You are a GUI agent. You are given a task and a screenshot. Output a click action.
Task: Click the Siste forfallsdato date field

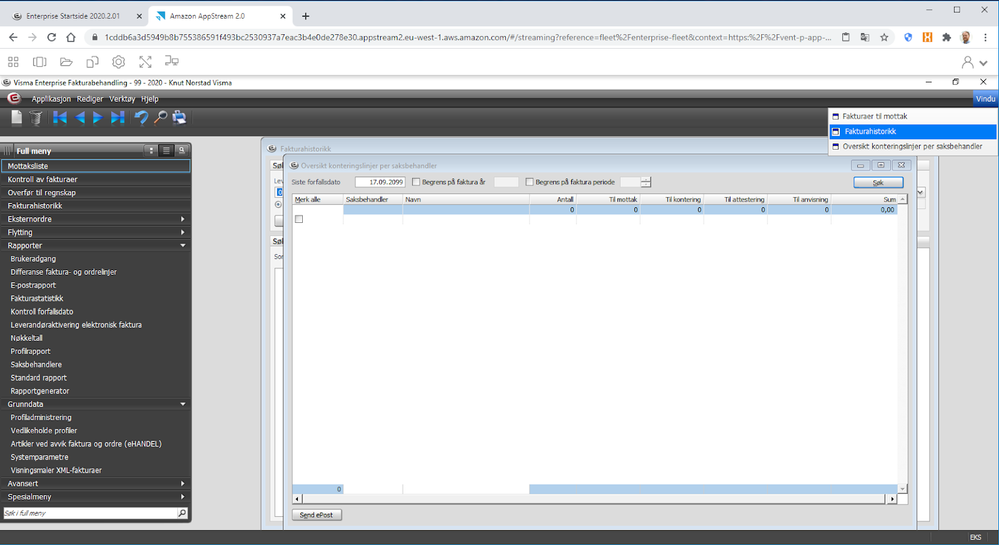tap(380, 182)
